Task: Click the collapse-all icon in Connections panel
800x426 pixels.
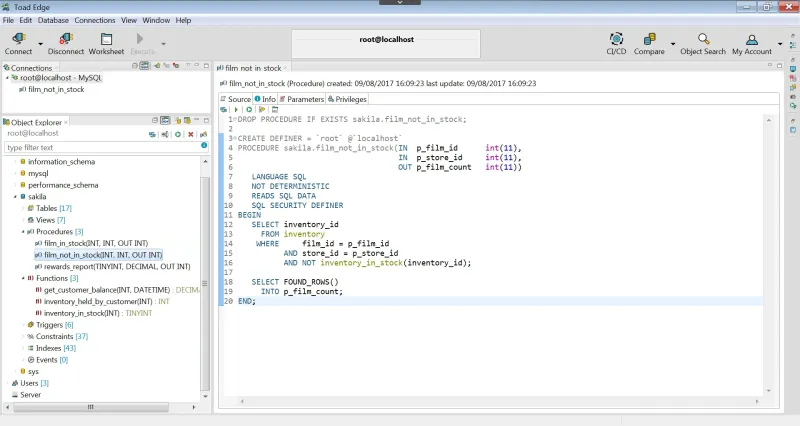Action: click(x=135, y=66)
